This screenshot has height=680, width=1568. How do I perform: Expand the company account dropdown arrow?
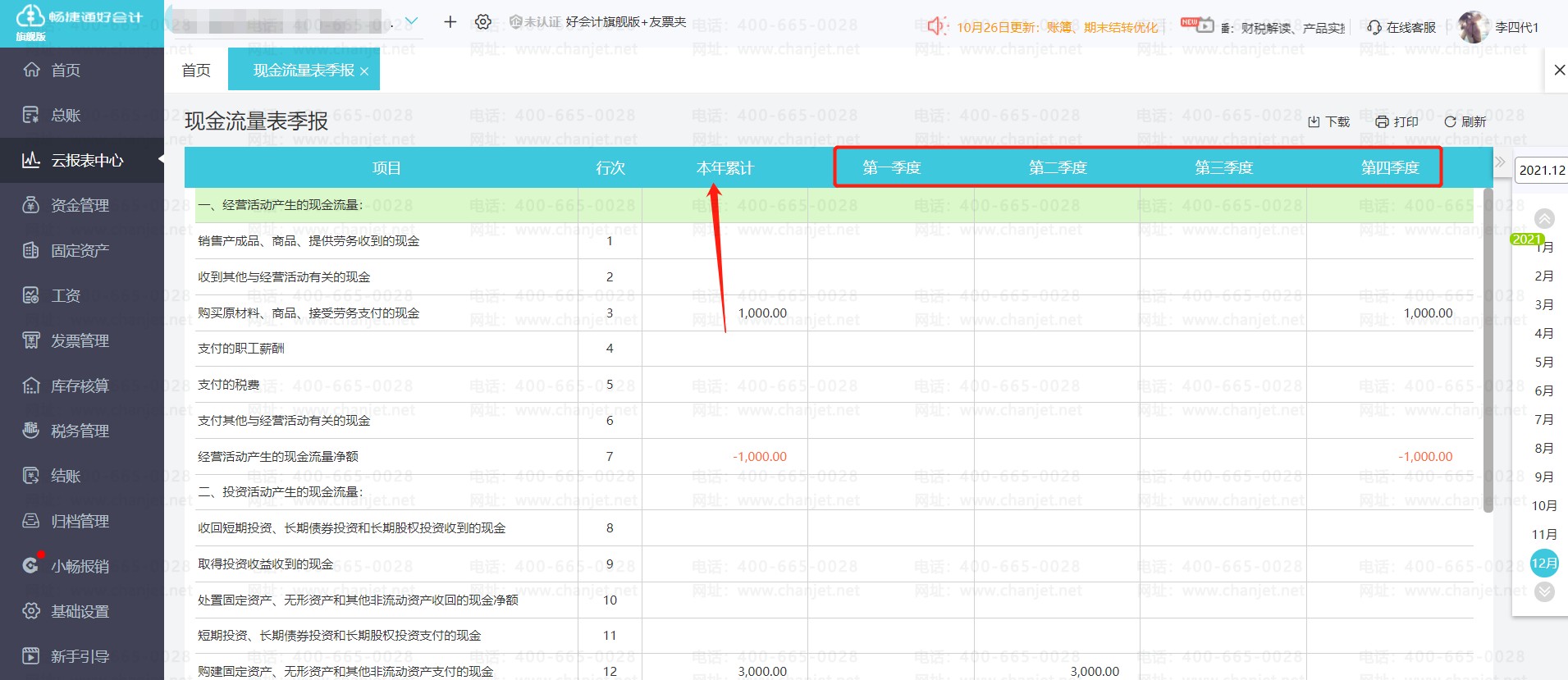(x=412, y=21)
